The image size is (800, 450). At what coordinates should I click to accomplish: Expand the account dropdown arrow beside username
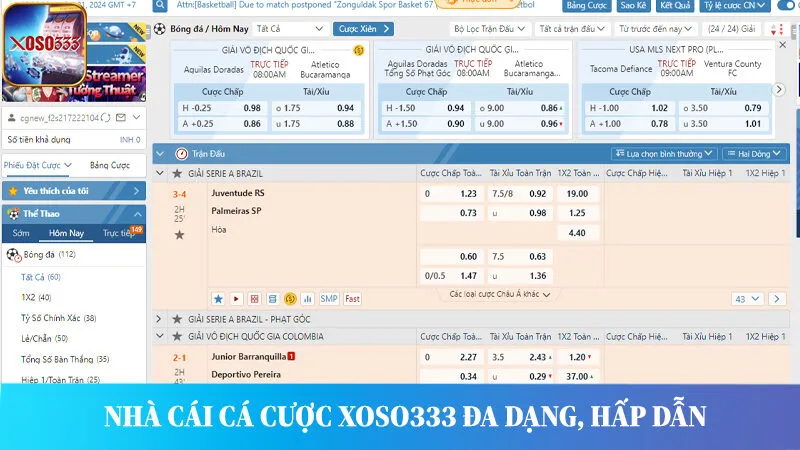coord(136,117)
